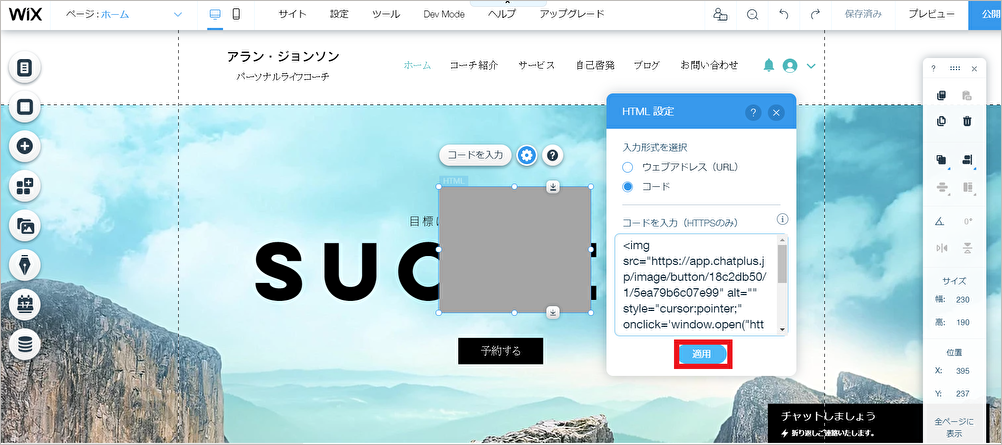The height and width of the screenshot is (445, 1002).
Task: Open the arrange layers tool
Action: (941, 160)
